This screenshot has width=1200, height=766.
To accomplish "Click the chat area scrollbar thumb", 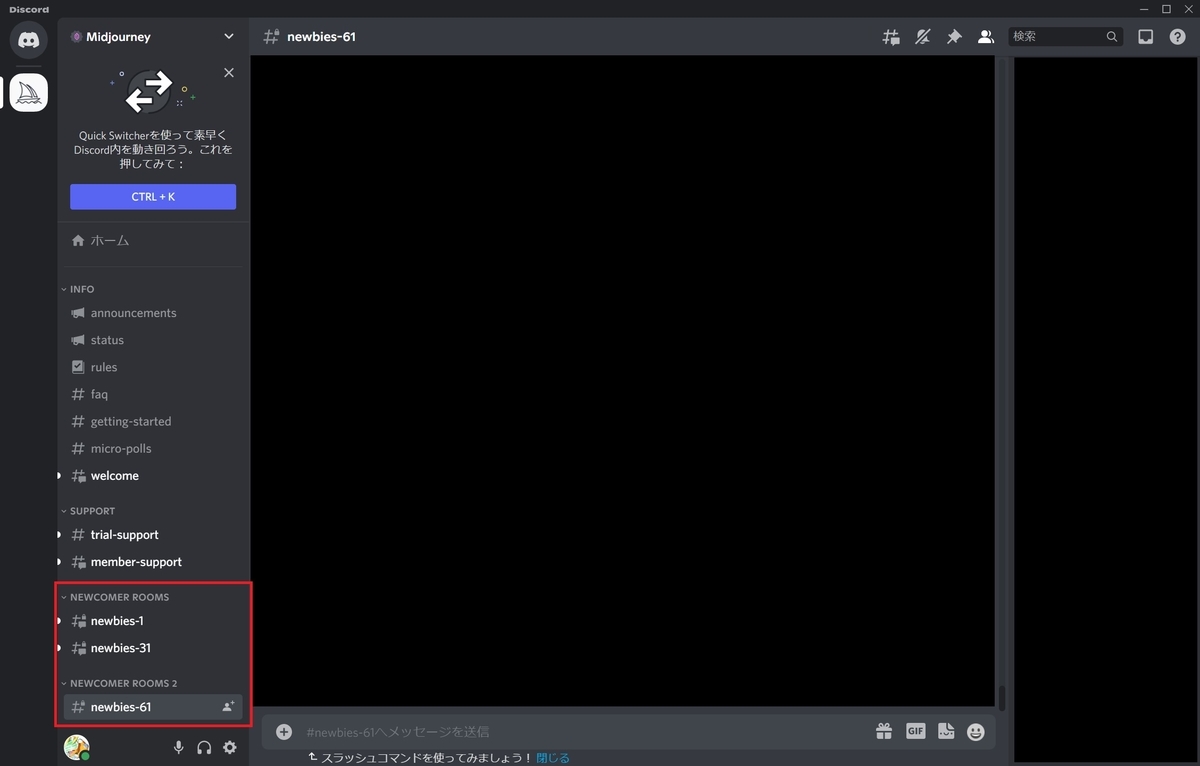I will [x=1002, y=697].
